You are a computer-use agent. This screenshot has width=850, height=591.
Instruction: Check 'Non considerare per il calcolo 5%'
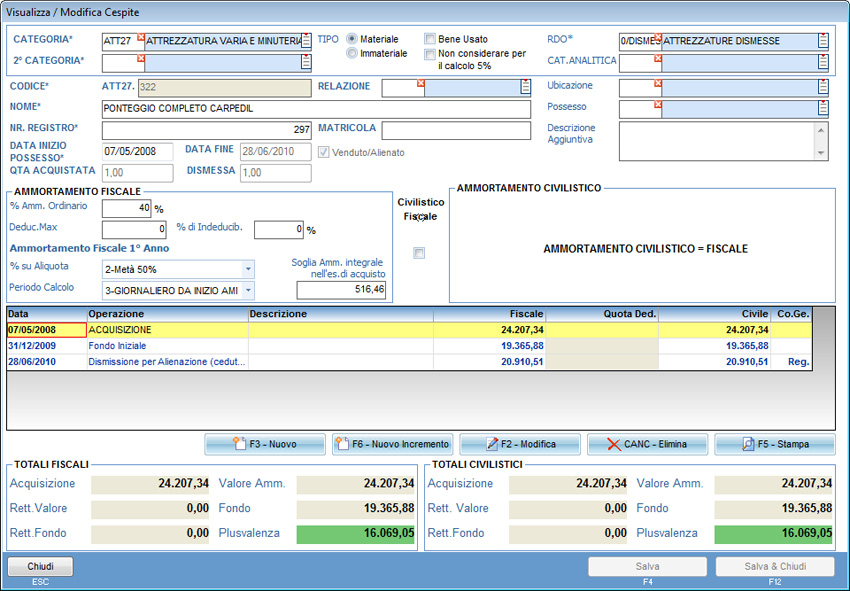click(430, 54)
